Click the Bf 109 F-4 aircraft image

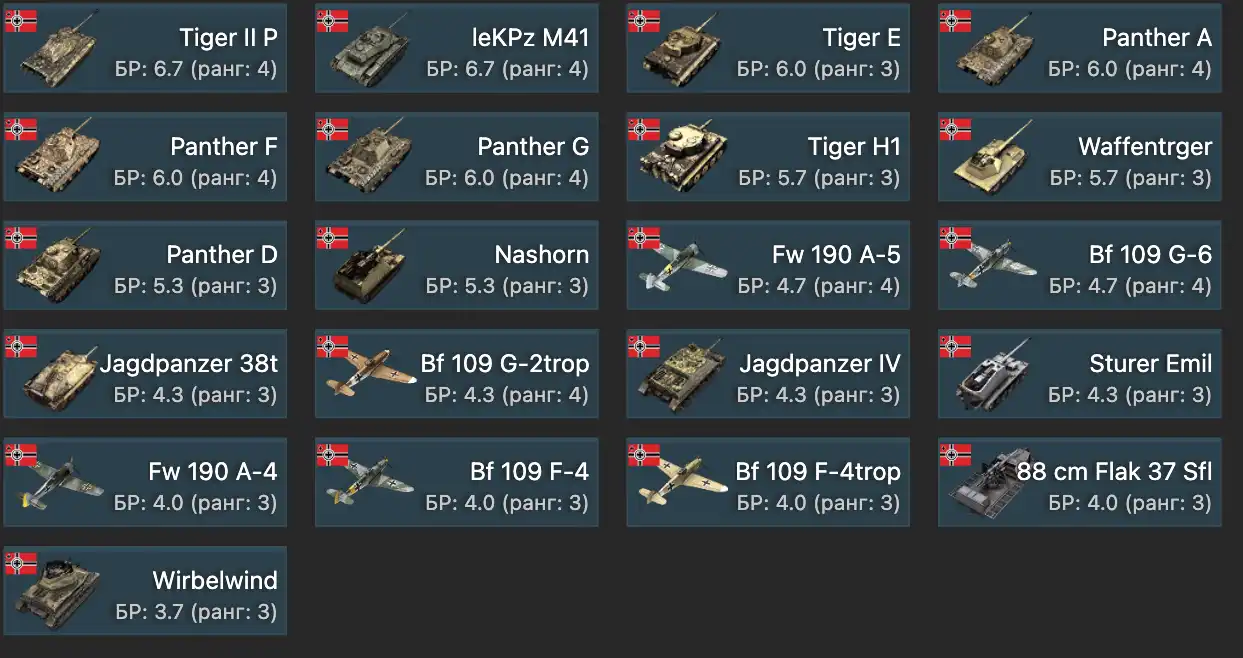pos(370,485)
